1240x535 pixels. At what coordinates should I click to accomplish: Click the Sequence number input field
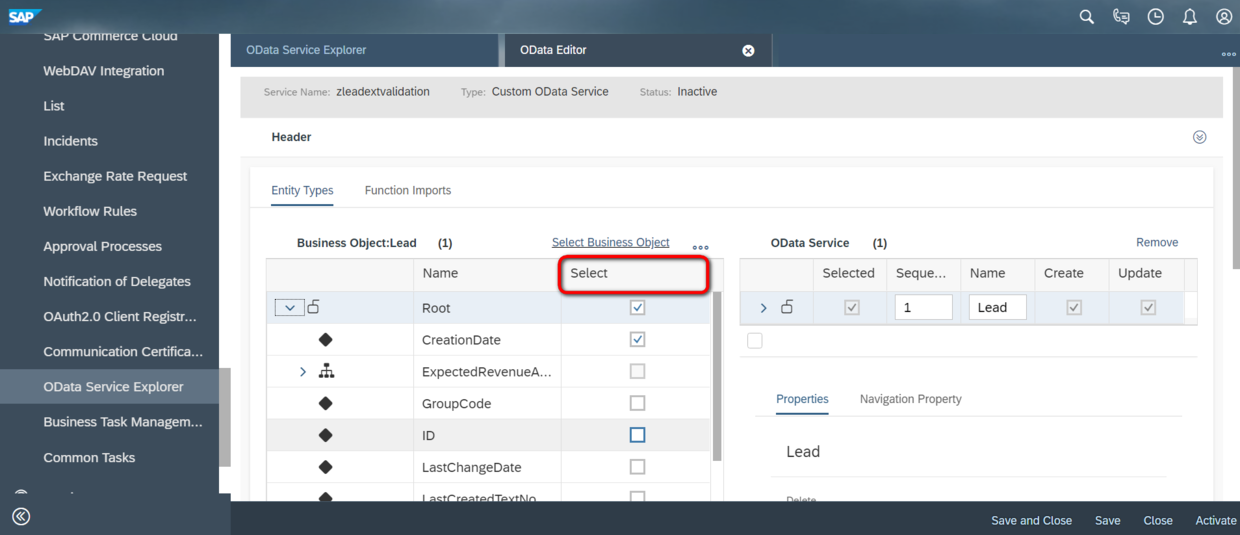[923, 308]
